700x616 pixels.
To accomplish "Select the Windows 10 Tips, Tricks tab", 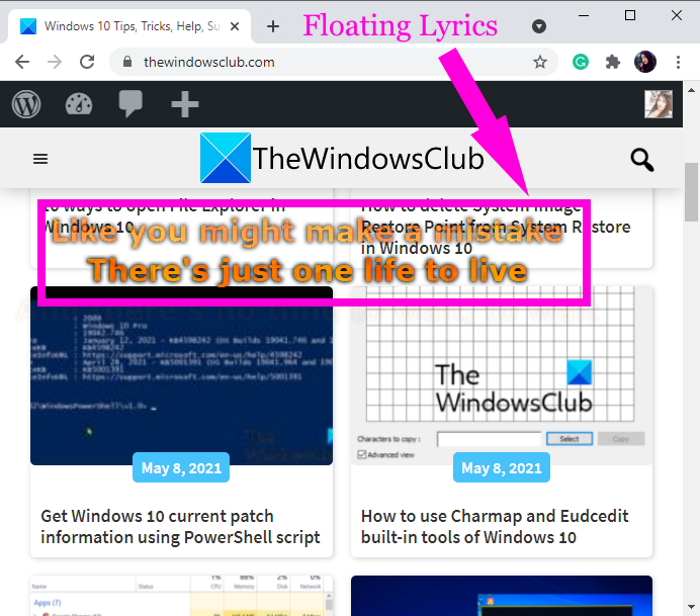I will tap(129, 26).
